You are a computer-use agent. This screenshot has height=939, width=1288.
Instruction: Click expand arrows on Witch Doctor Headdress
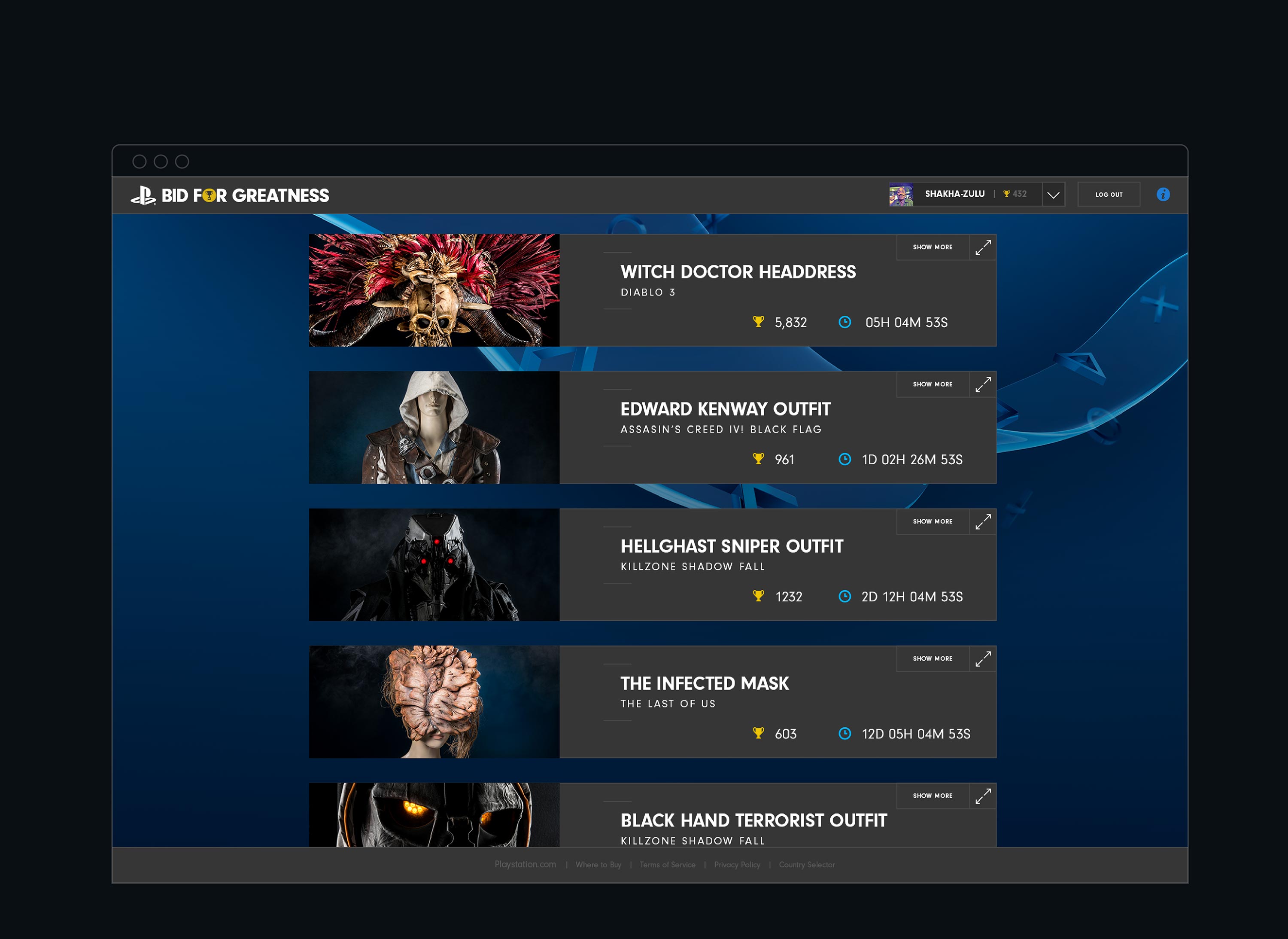point(983,247)
